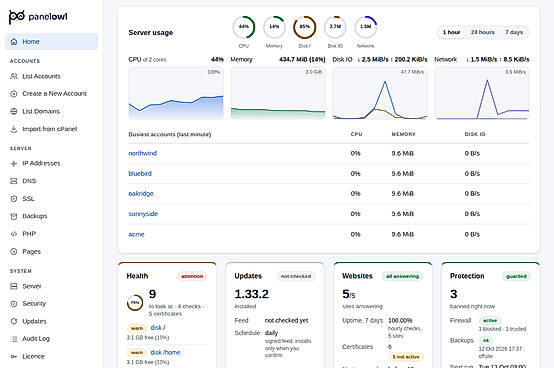Click the Create a New Account plus icon
This screenshot has height=368, width=554.
[14, 94]
